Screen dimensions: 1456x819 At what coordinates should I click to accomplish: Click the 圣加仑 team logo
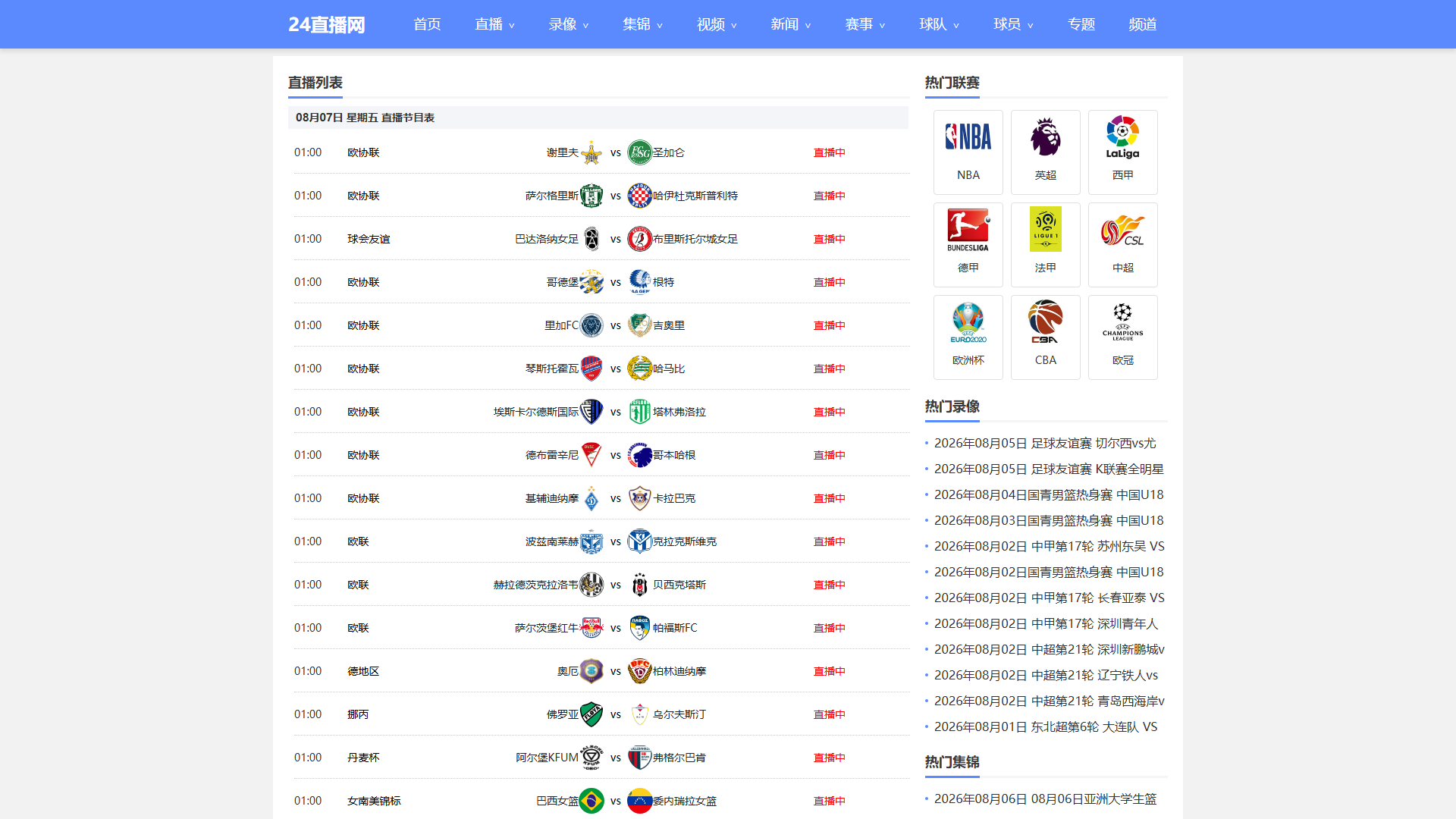click(x=639, y=152)
